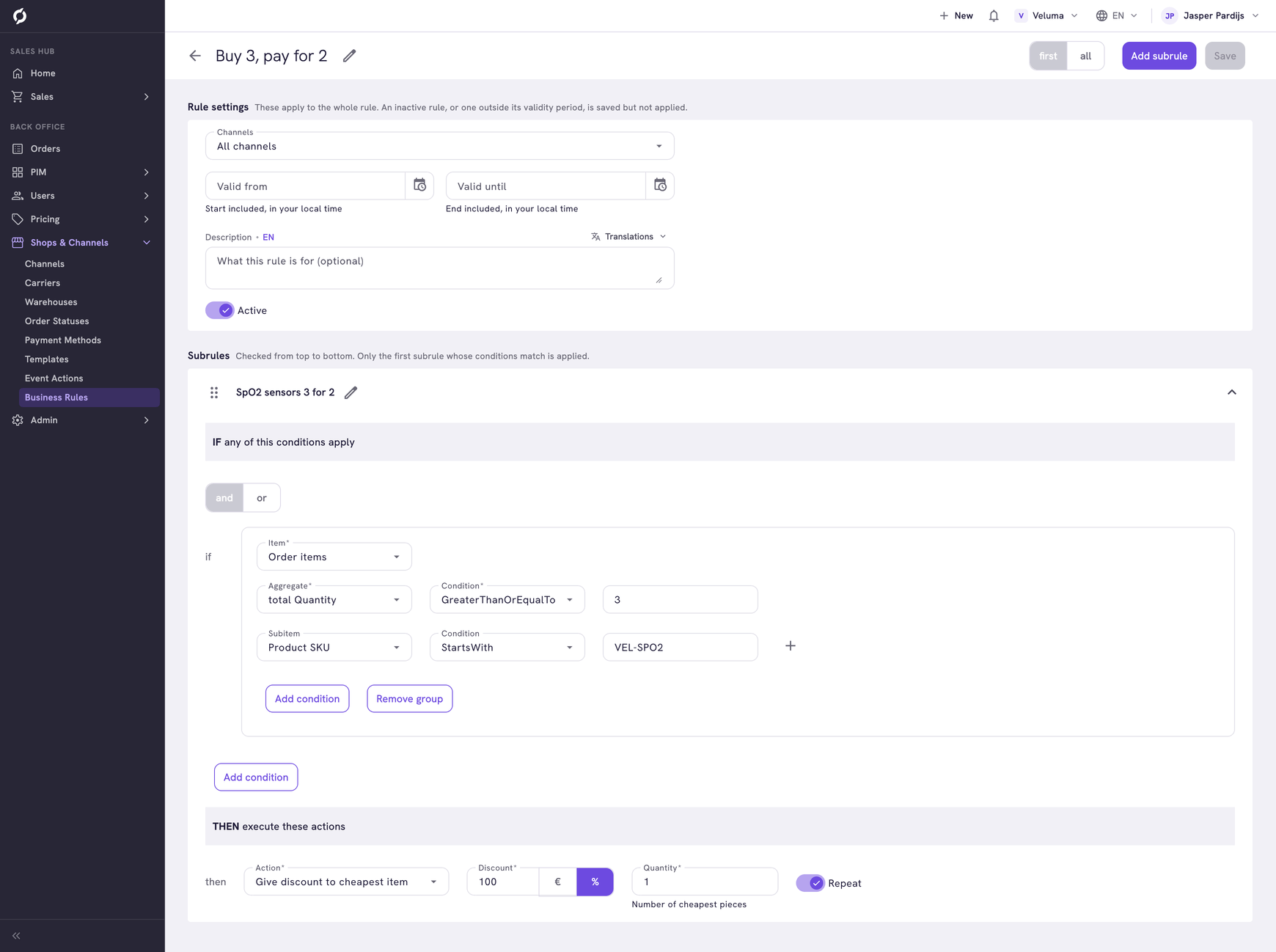Click the language globe icon
1276x952 pixels.
click(1101, 15)
